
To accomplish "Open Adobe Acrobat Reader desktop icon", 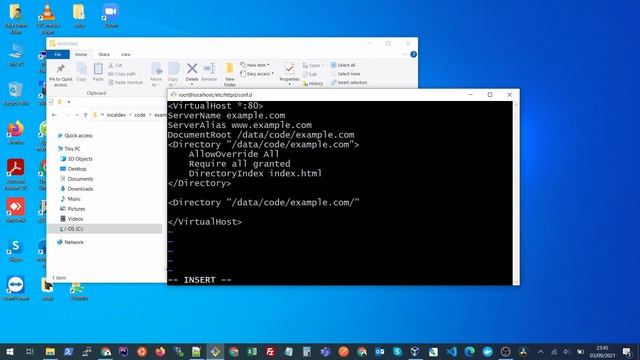I will pyautogui.click(x=16, y=175).
